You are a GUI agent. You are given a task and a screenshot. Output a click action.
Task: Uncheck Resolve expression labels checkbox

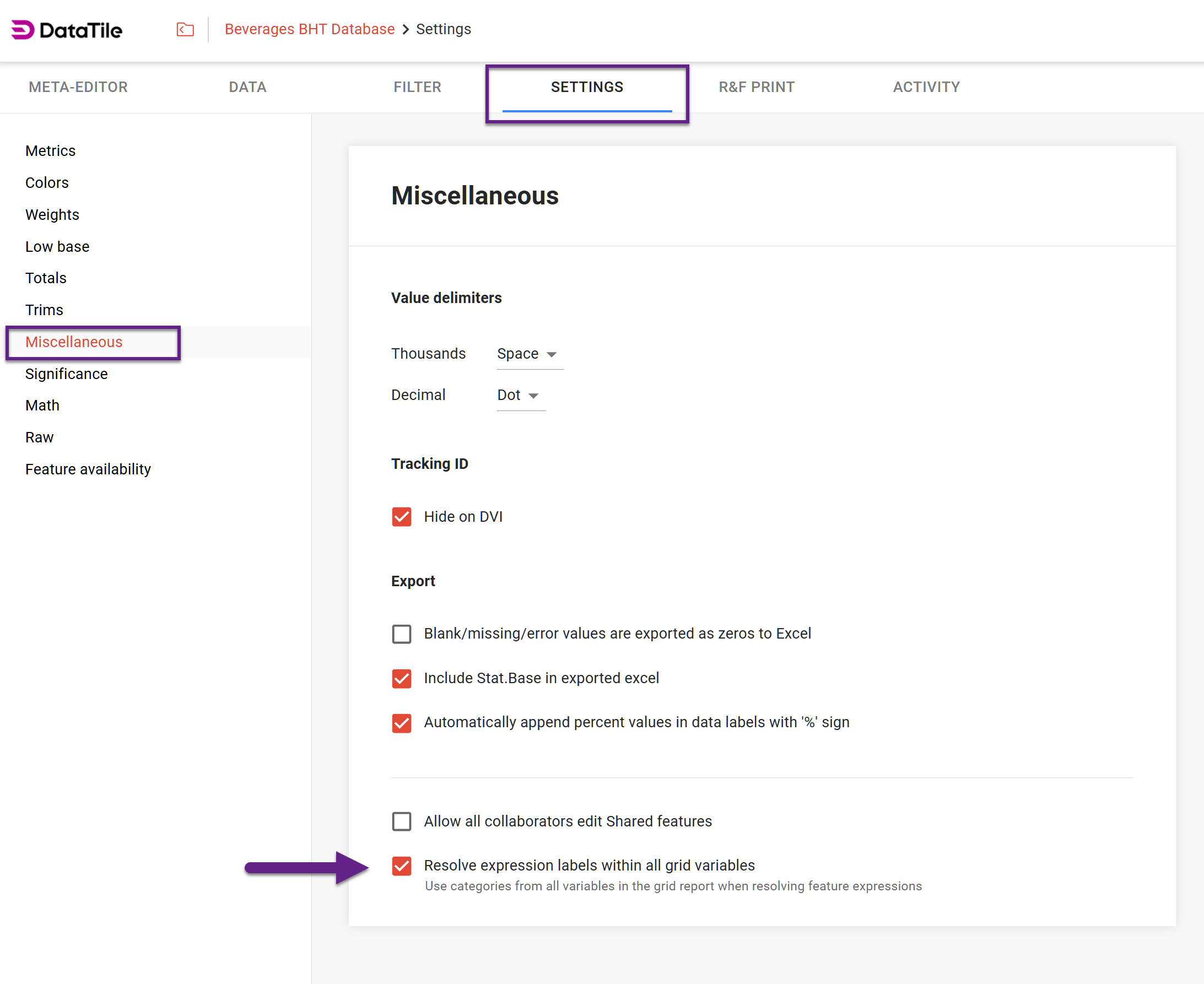click(x=401, y=866)
